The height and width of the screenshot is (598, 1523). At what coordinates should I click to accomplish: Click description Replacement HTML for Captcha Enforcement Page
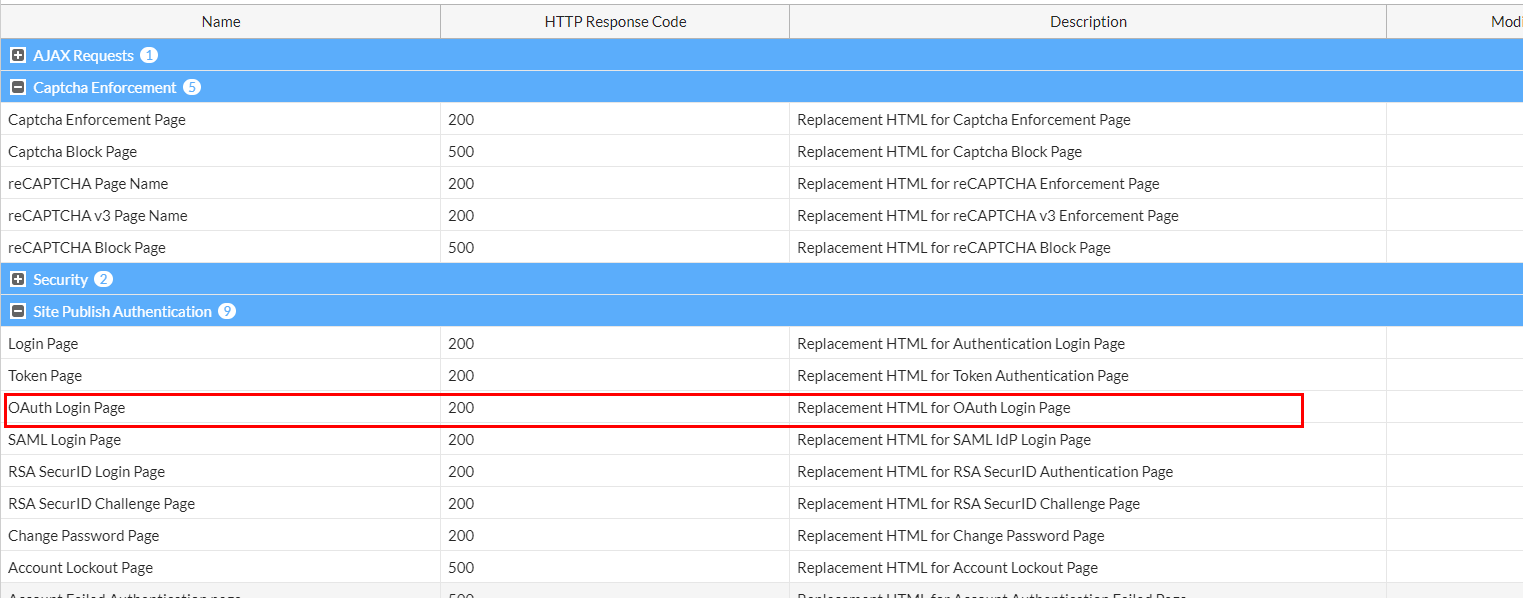point(964,120)
